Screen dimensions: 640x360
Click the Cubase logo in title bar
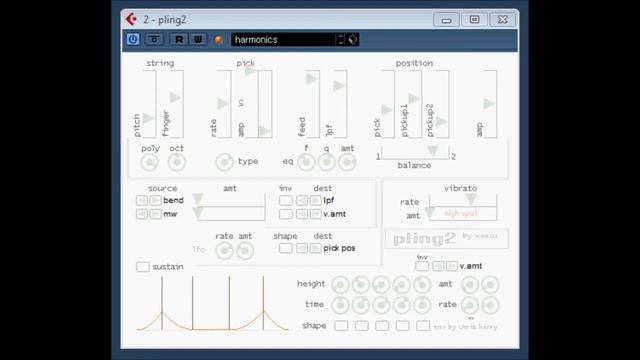point(131,19)
